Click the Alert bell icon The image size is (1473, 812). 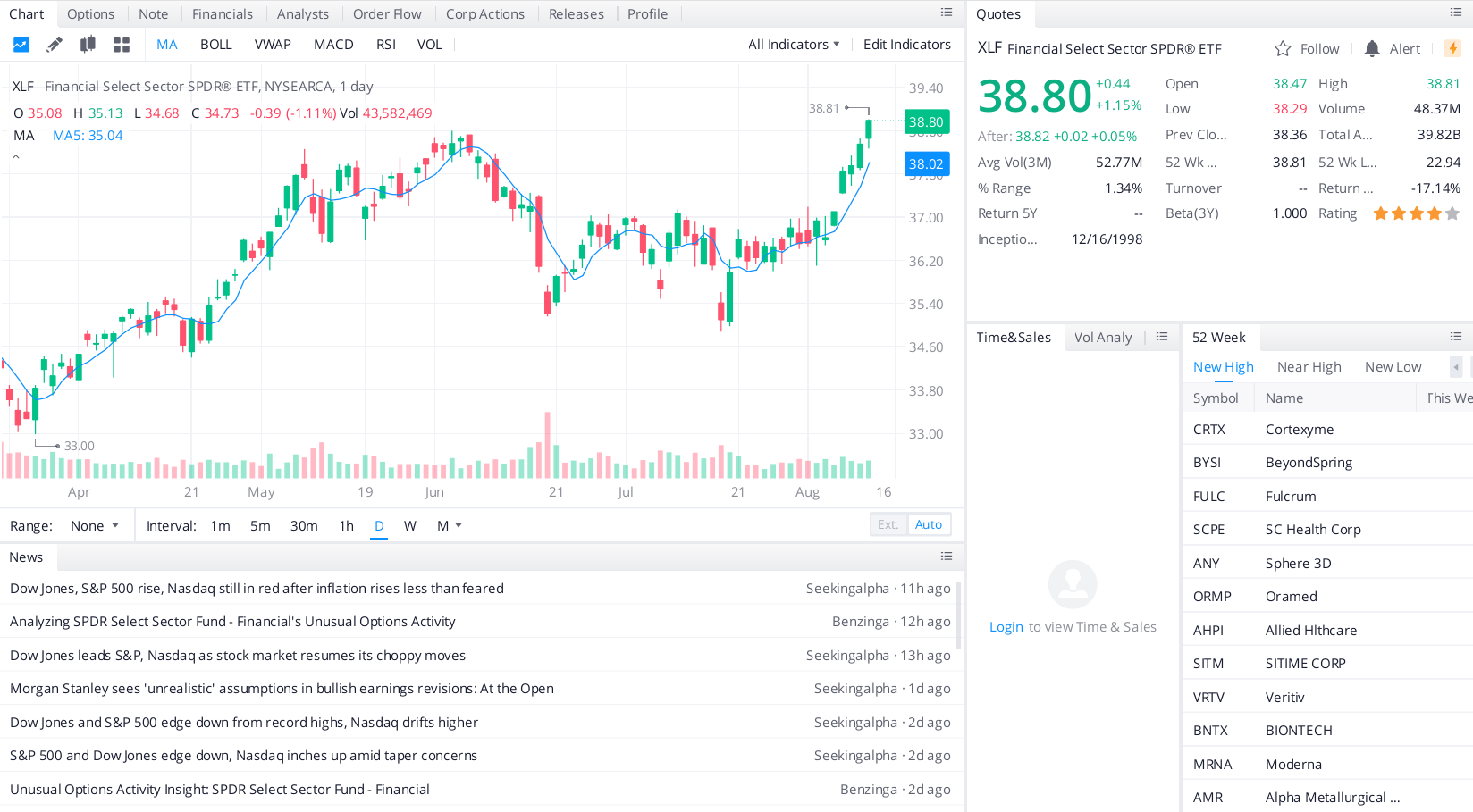pos(1372,49)
